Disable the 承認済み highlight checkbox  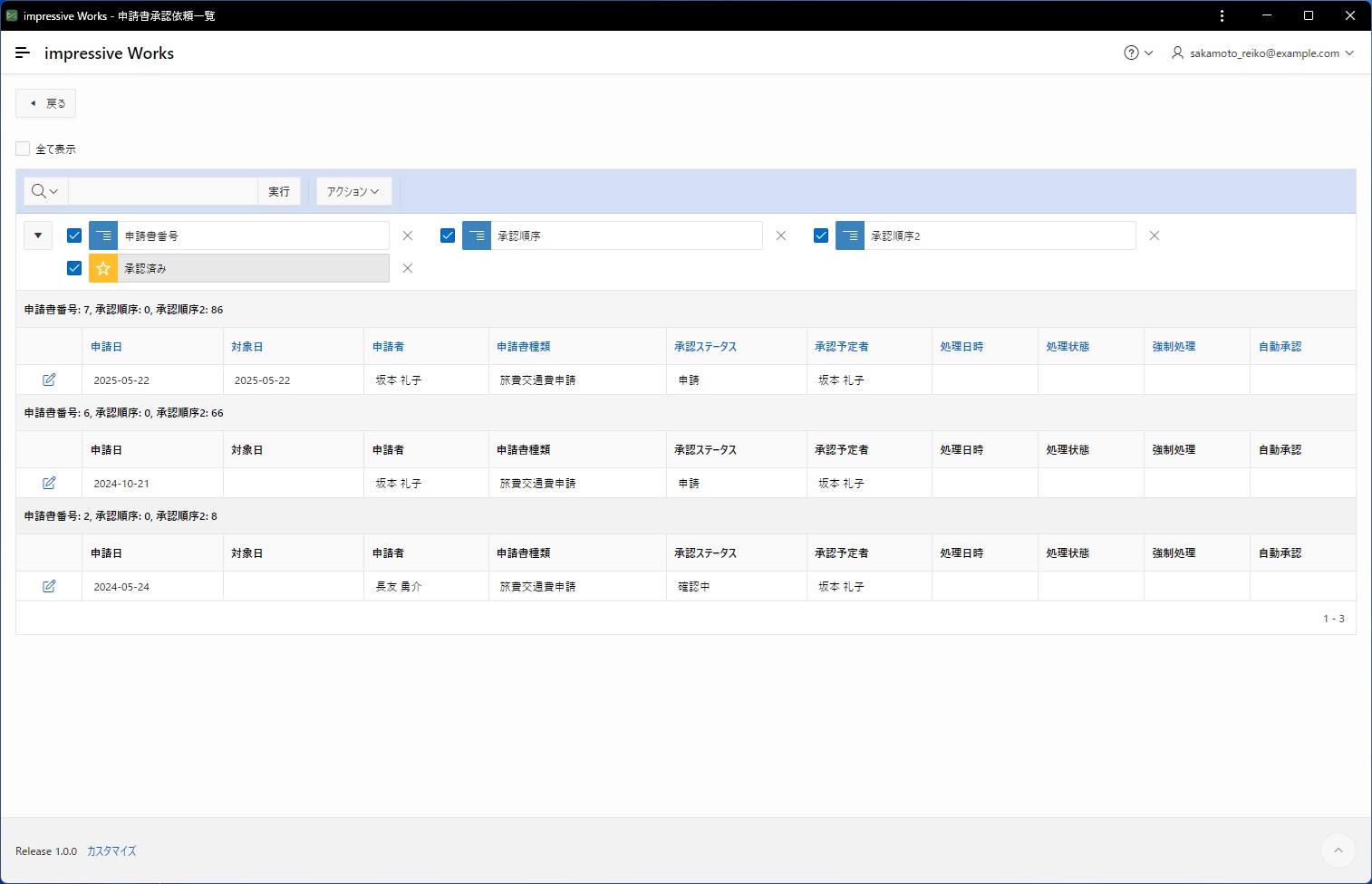pos(74,268)
